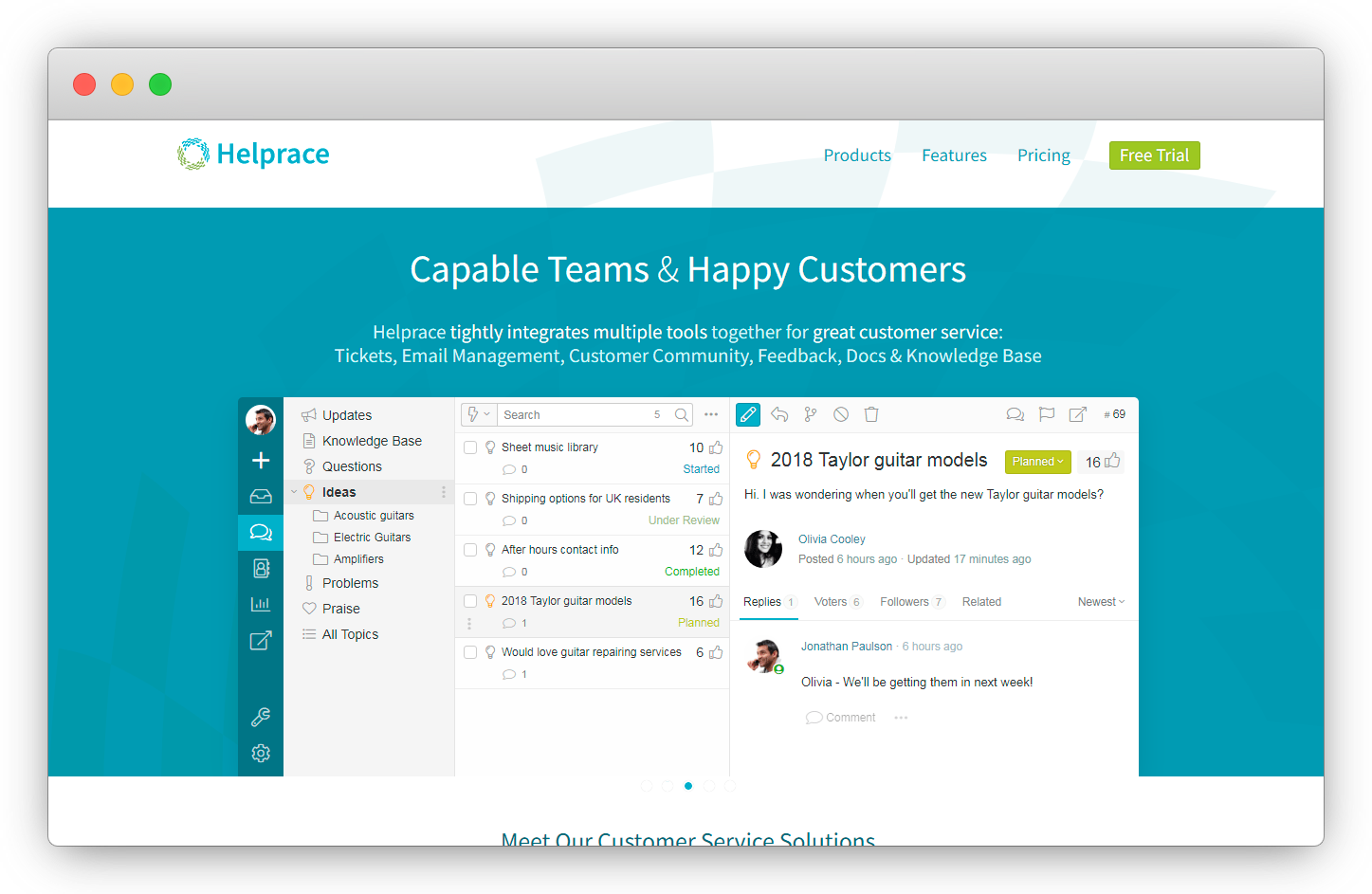Screen dimensions: 1372x894
Task: Click thumbs-up on After hours contact info
Action: coord(716,550)
